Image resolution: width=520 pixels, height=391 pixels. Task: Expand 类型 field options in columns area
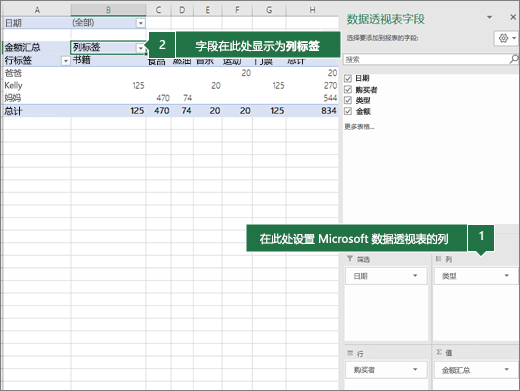point(507,275)
